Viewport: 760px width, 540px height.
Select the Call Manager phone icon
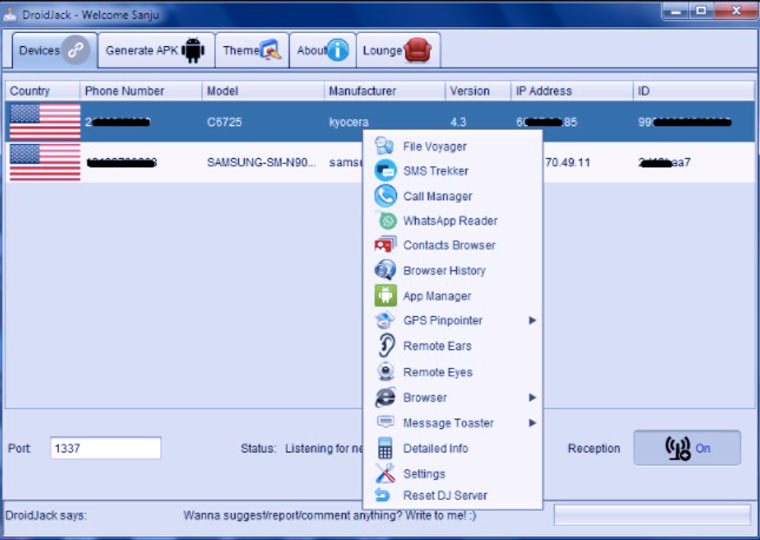coord(385,196)
